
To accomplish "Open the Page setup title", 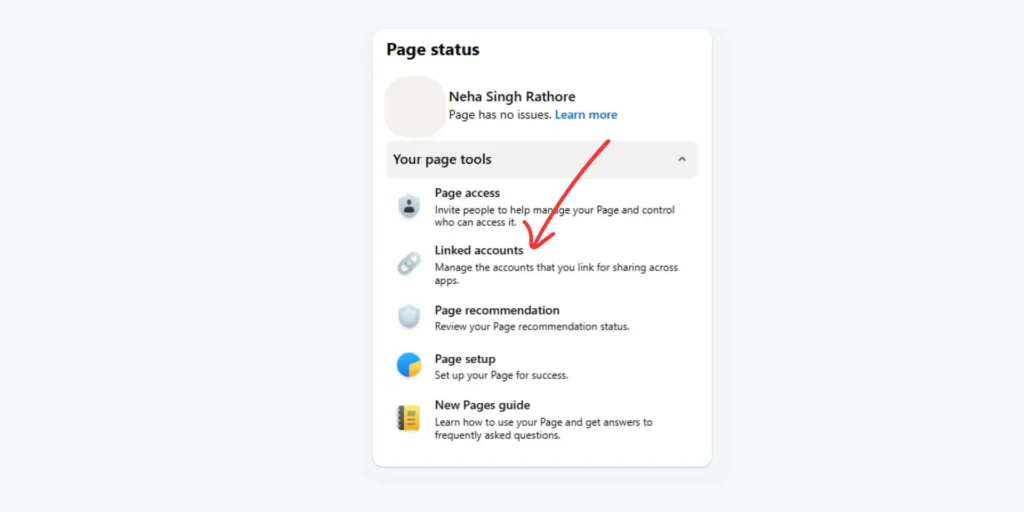I will click(465, 359).
